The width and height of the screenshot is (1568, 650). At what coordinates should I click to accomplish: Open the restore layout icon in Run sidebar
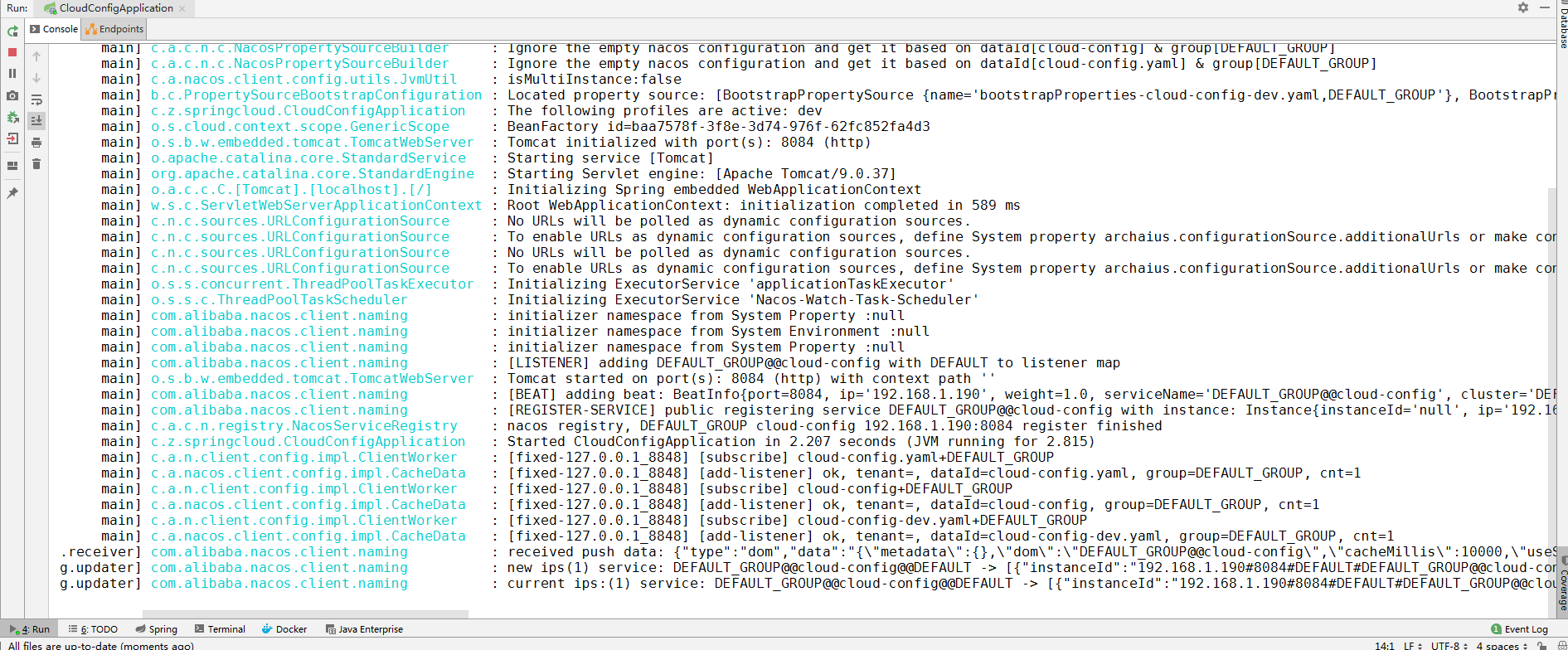pyautogui.click(x=12, y=165)
